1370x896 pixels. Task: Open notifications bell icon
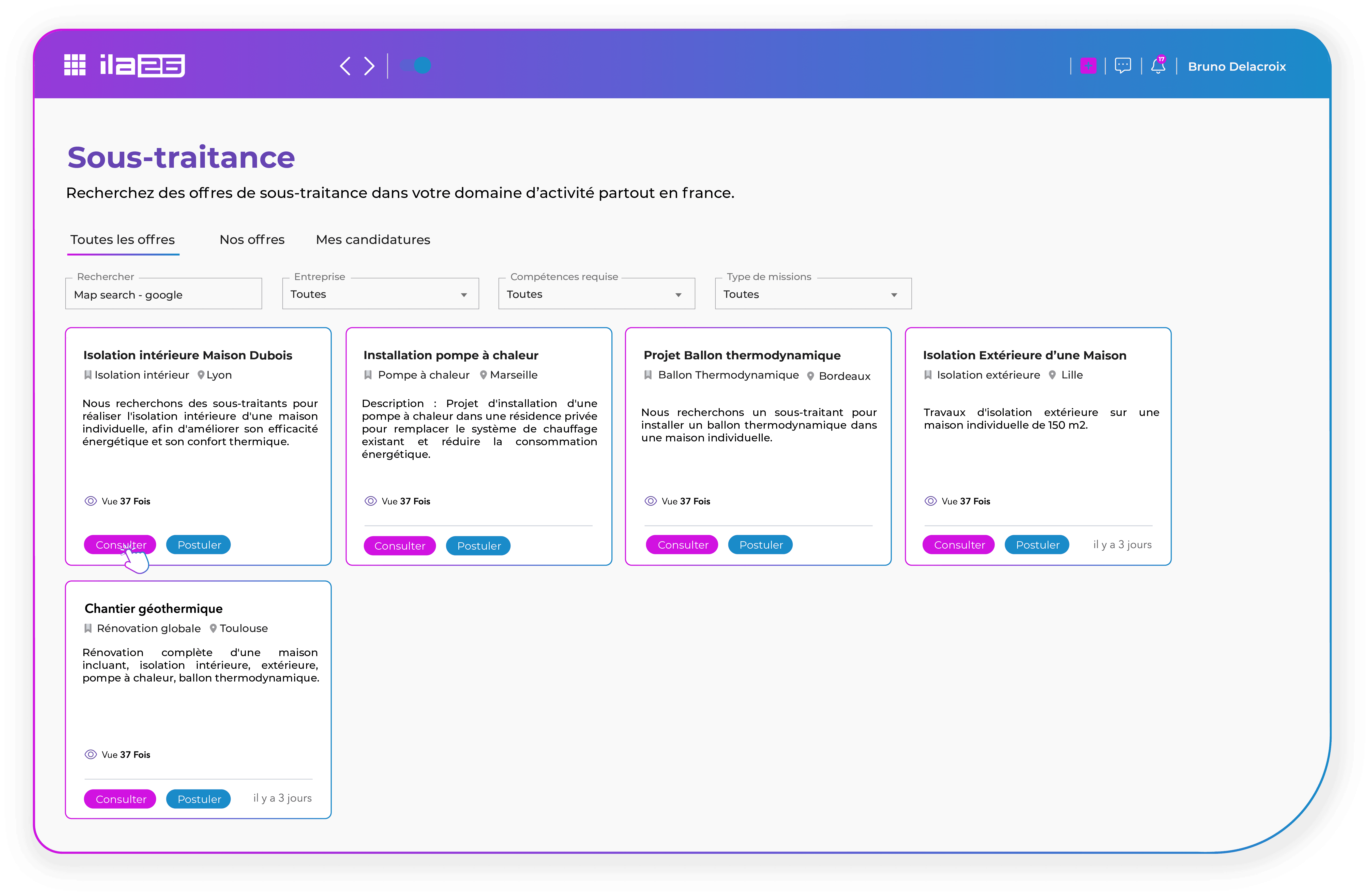coord(1158,65)
